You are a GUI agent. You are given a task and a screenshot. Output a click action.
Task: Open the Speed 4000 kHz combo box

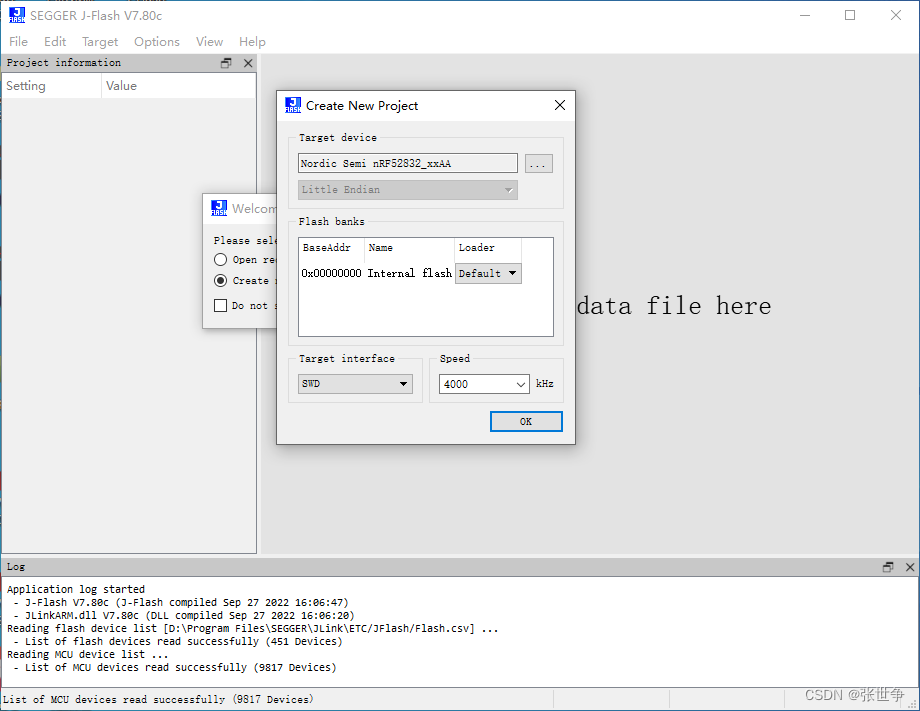(484, 384)
